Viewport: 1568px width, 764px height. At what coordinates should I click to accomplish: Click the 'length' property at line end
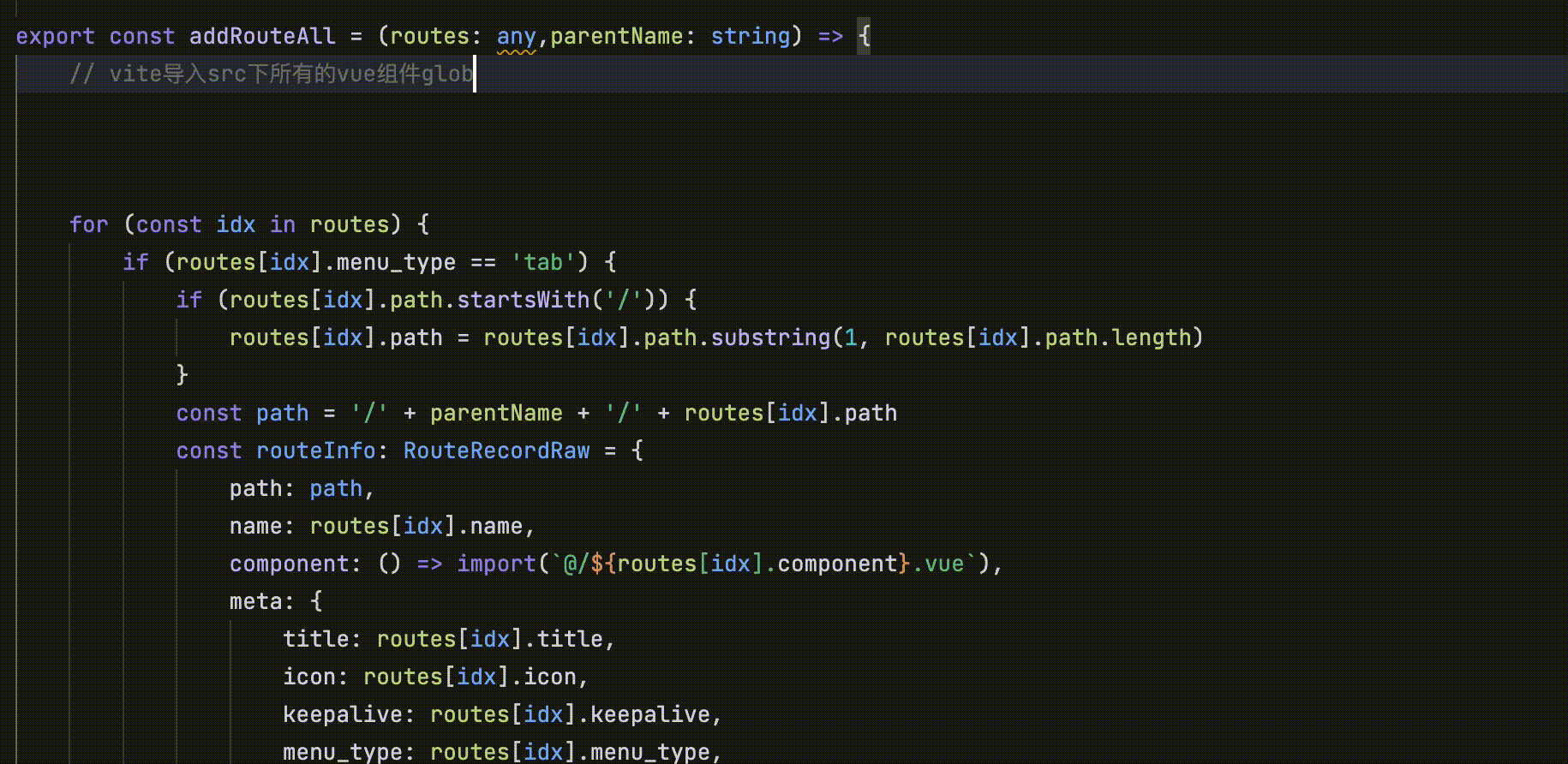[x=1151, y=337]
